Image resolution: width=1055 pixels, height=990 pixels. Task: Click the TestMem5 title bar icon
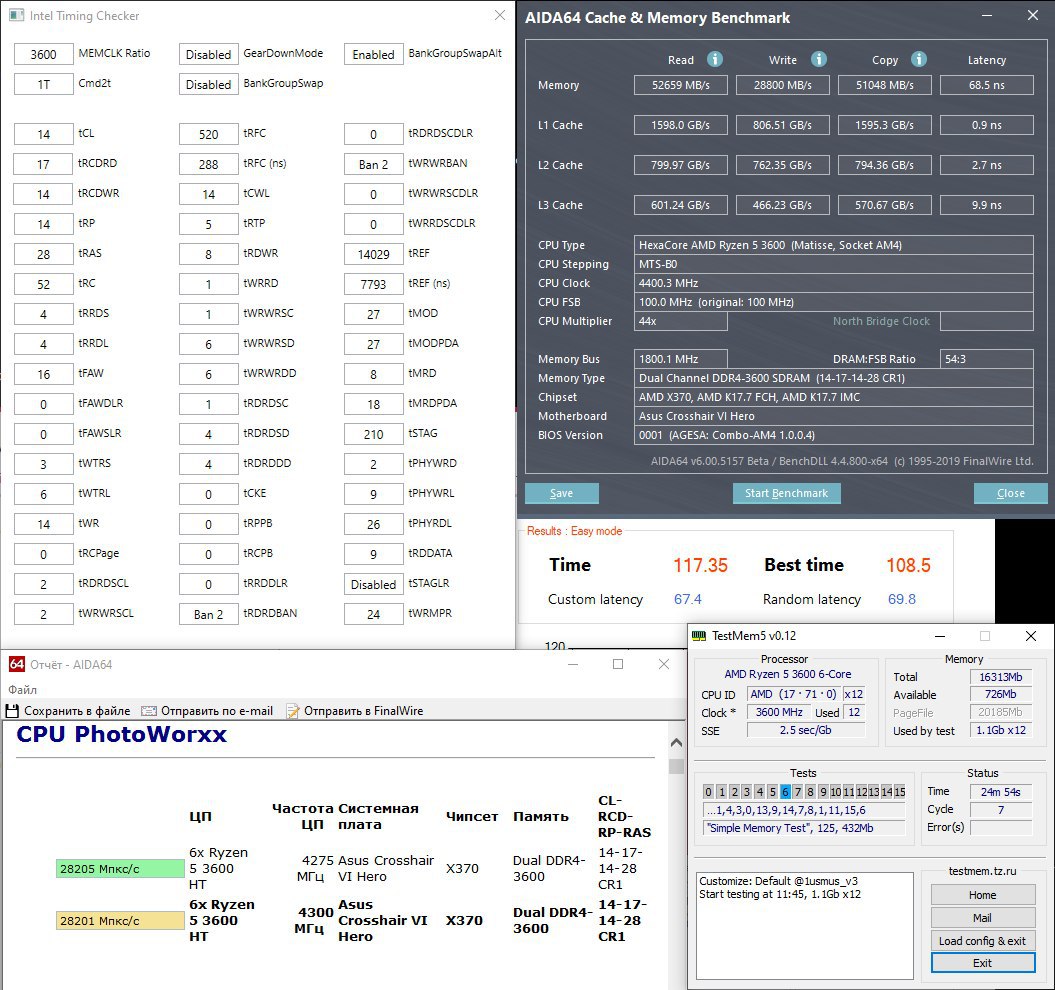pos(699,635)
